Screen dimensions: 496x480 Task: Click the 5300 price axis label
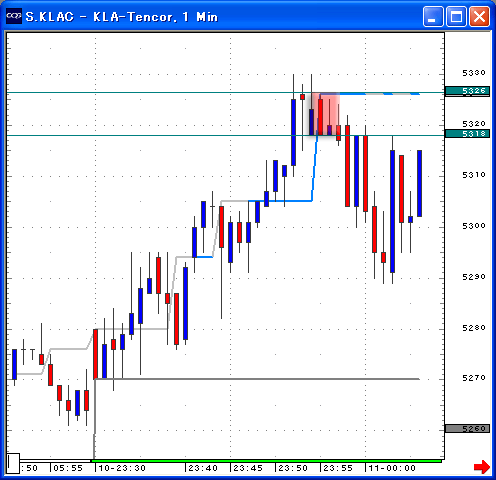(474, 226)
